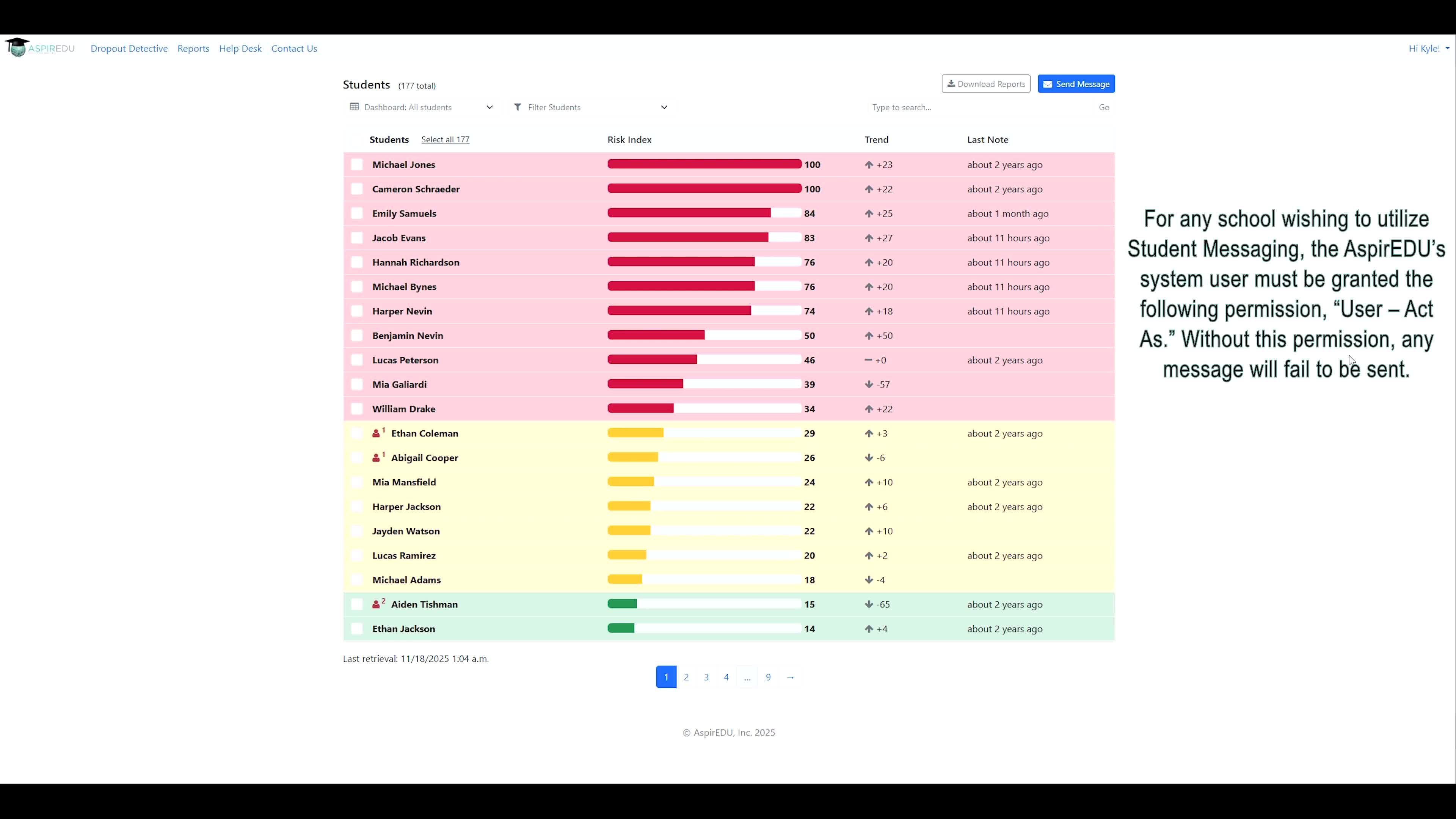Click the flat trend dash for Lucas Peterson
Image resolution: width=1456 pixels, height=819 pixels.
[x=868, y=360]
